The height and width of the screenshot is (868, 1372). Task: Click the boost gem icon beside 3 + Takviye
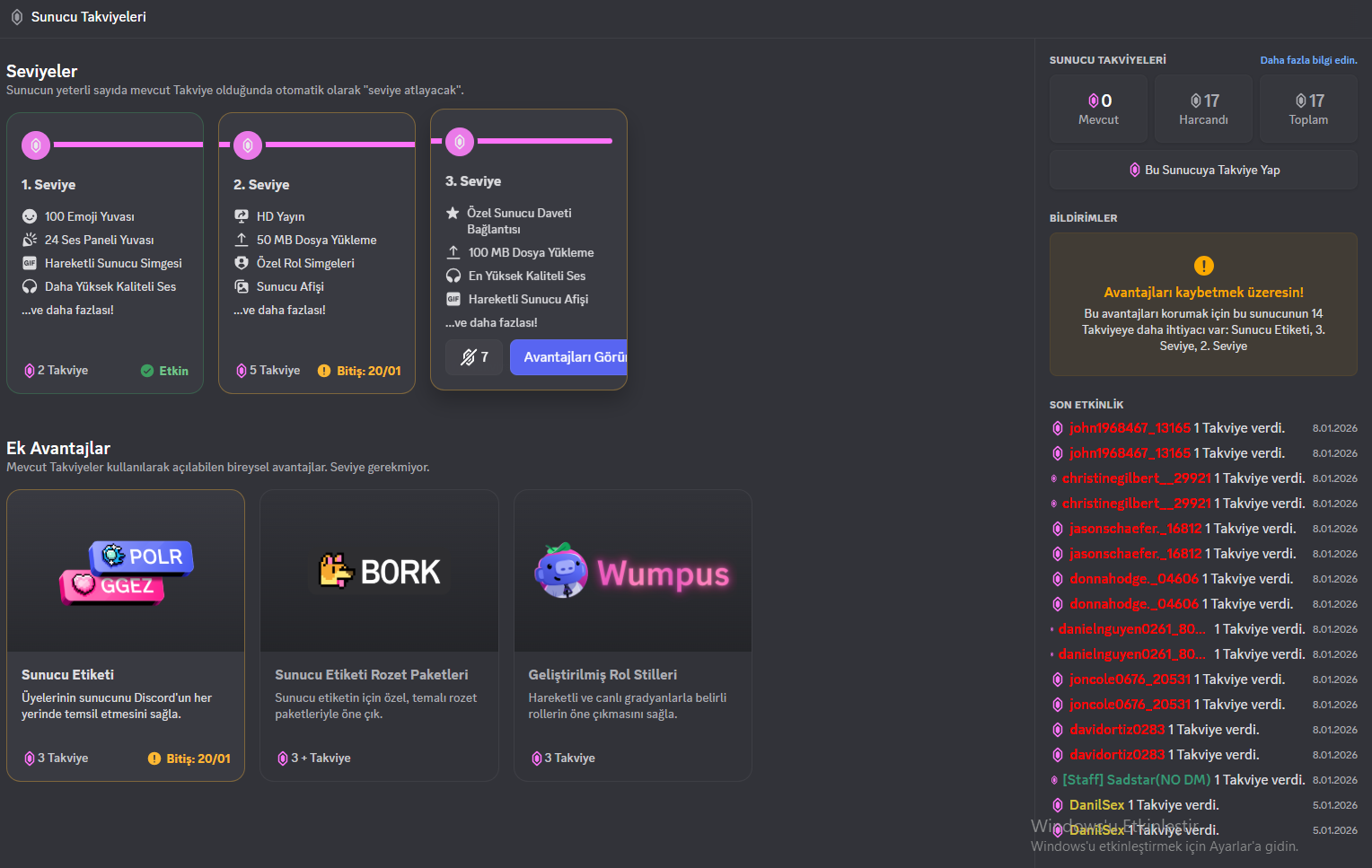[x=283, y=758]
